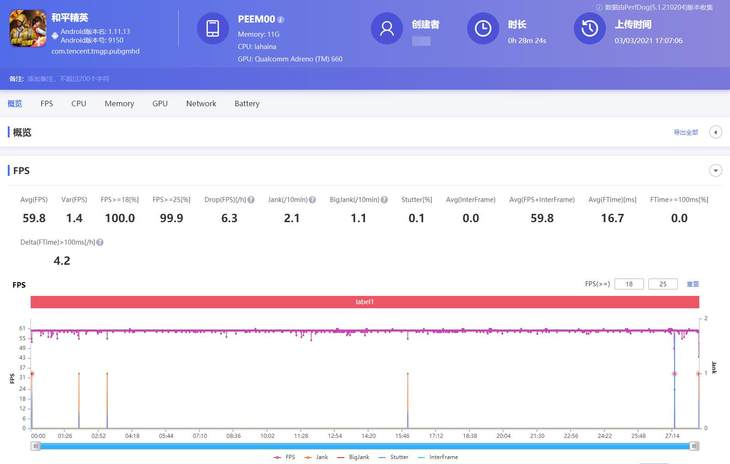Image resolution: width=730 pixels, height=464 pixels.
Task: Click reset link next to FPS thresholds
Action: click(692, 285)
